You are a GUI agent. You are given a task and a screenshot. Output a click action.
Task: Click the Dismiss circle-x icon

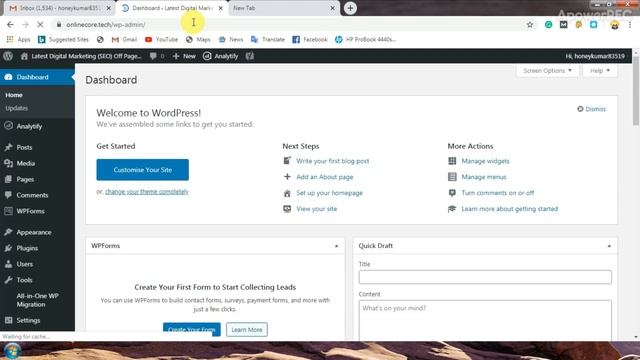pos(580,109)
